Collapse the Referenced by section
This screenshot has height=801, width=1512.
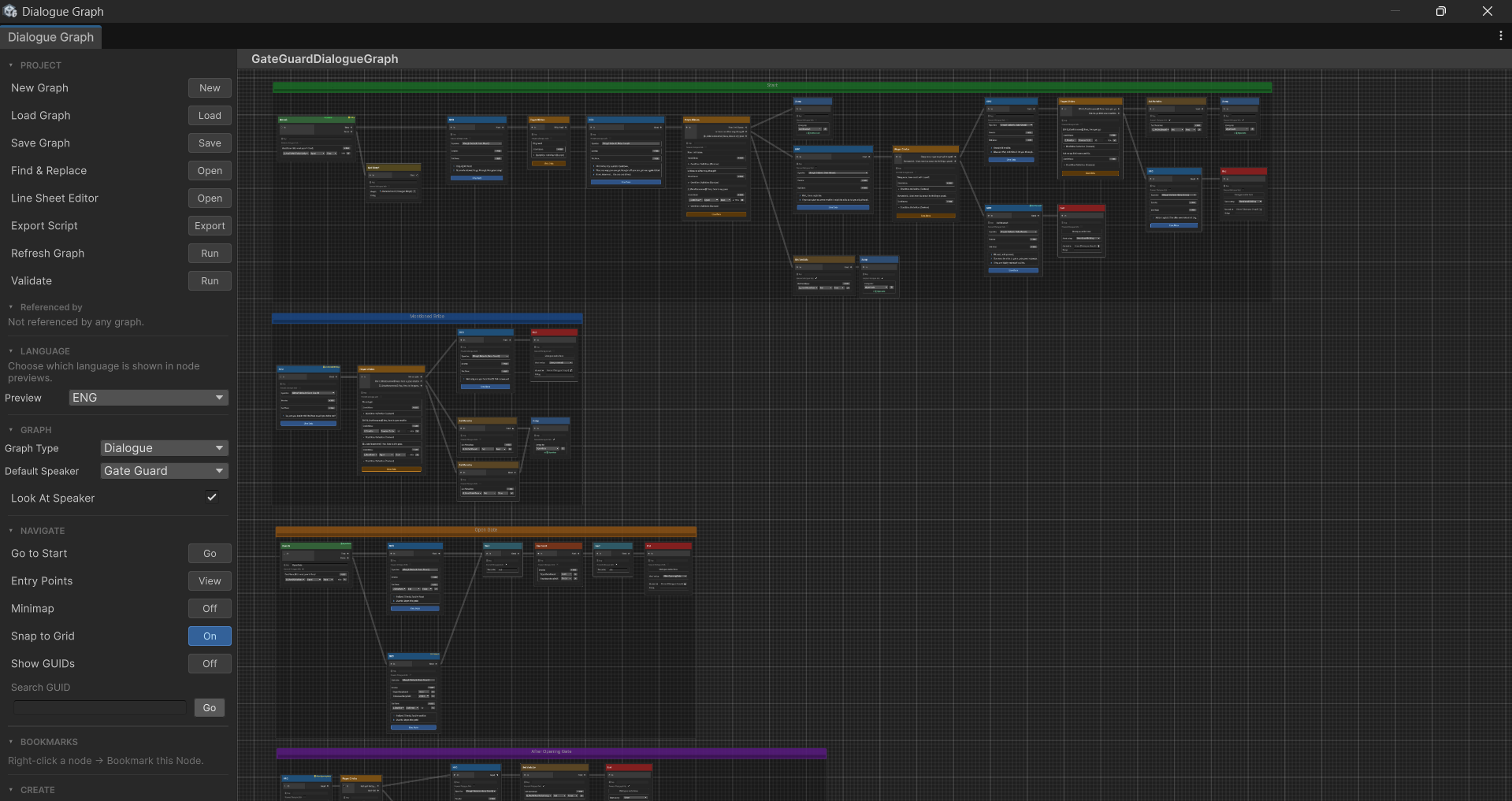(x=11, y=307)
